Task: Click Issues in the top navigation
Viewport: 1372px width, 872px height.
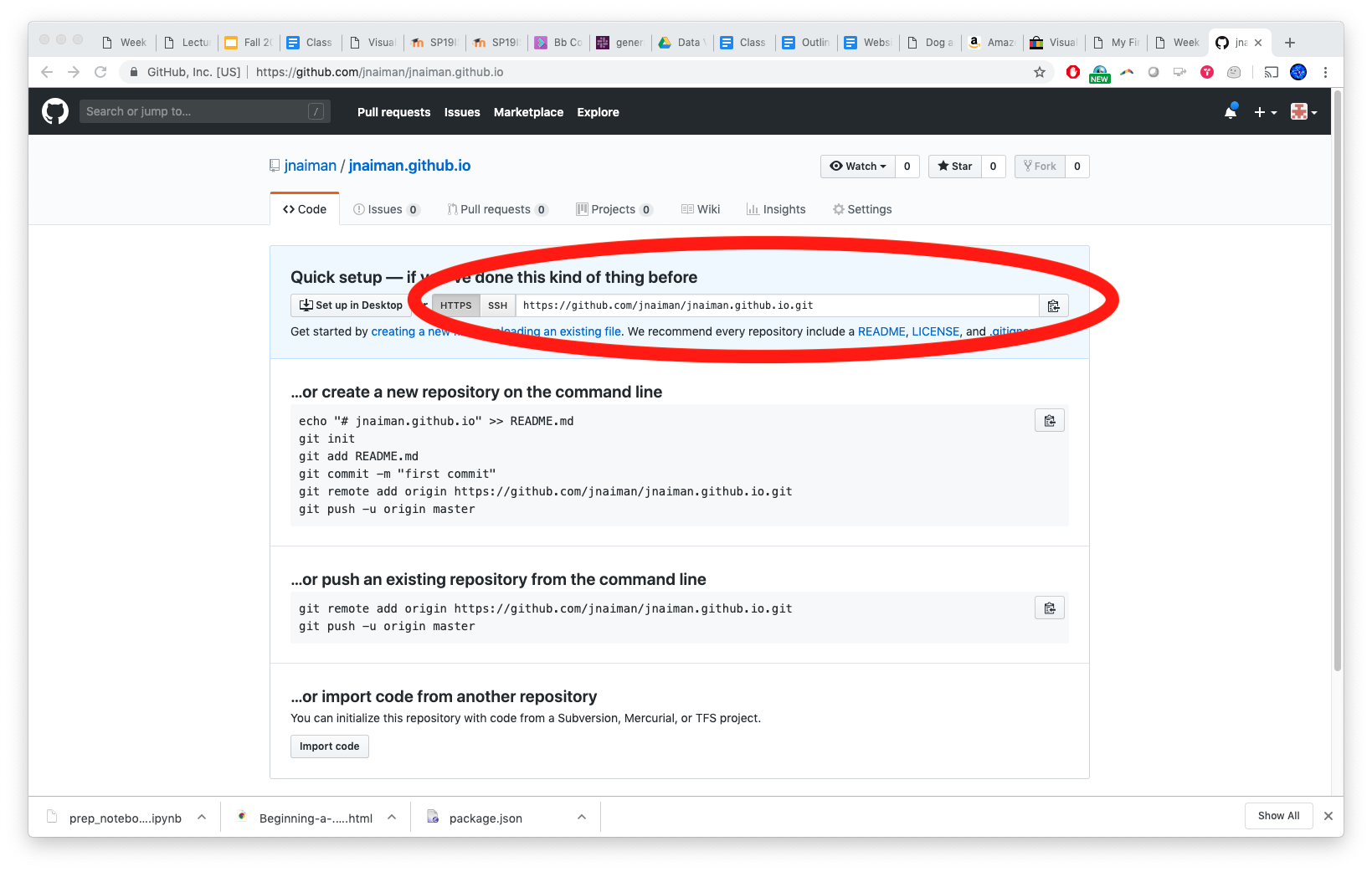Action: tap(462, 112)
